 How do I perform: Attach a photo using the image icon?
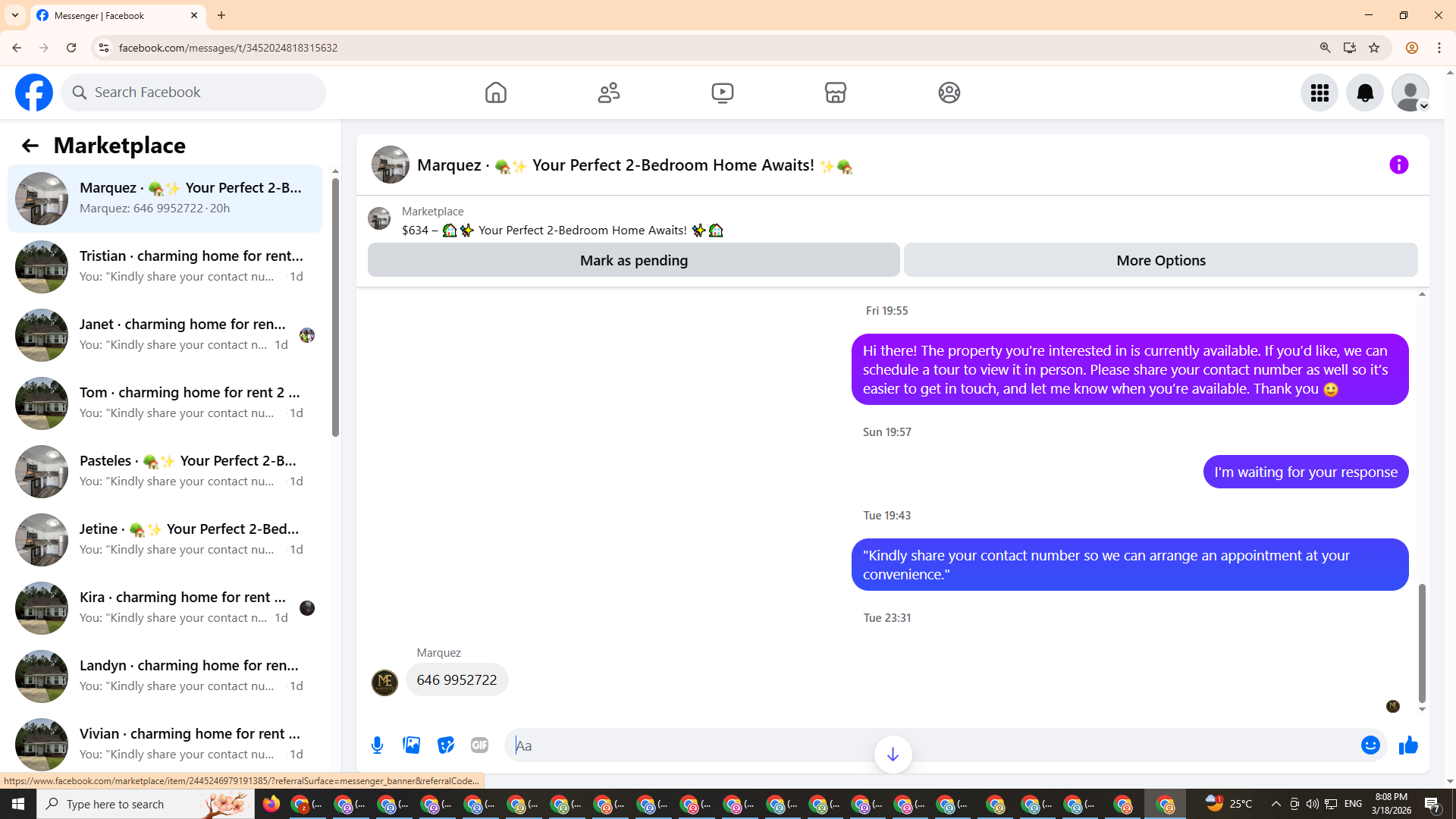click(x=412, y=745)
